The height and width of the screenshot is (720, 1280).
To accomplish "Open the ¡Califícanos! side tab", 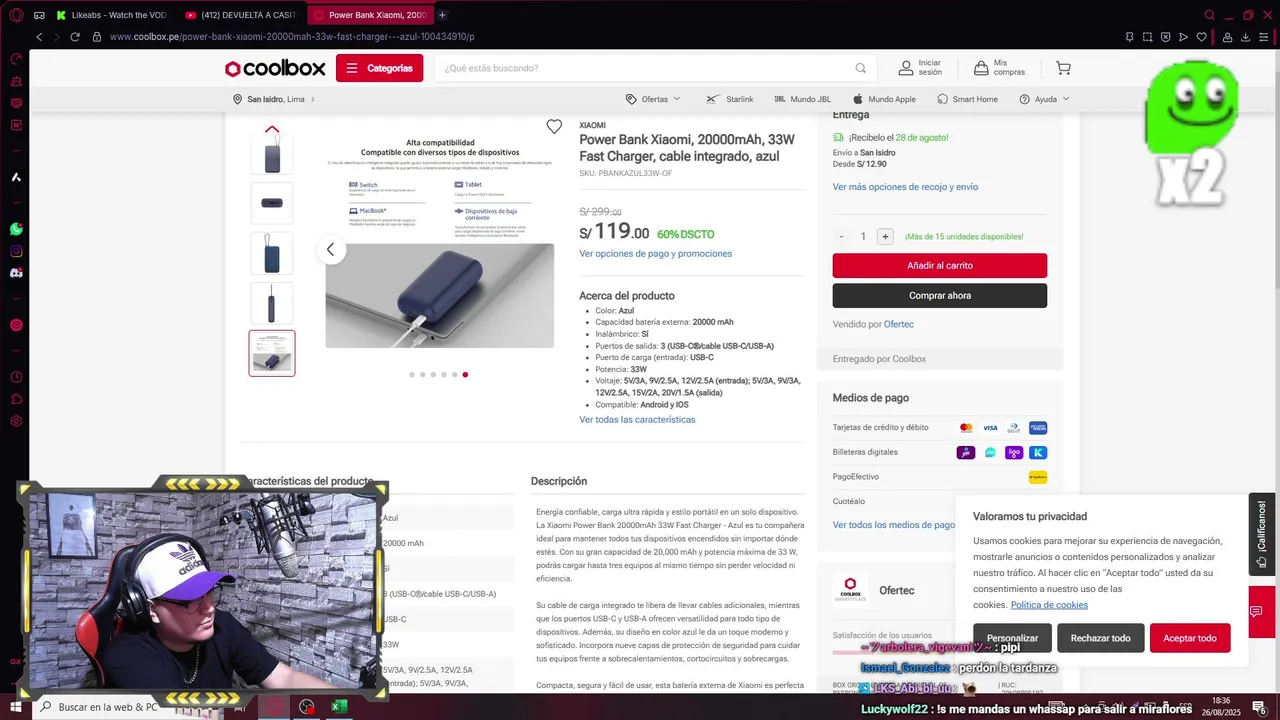I will (x=1262, y=534).
